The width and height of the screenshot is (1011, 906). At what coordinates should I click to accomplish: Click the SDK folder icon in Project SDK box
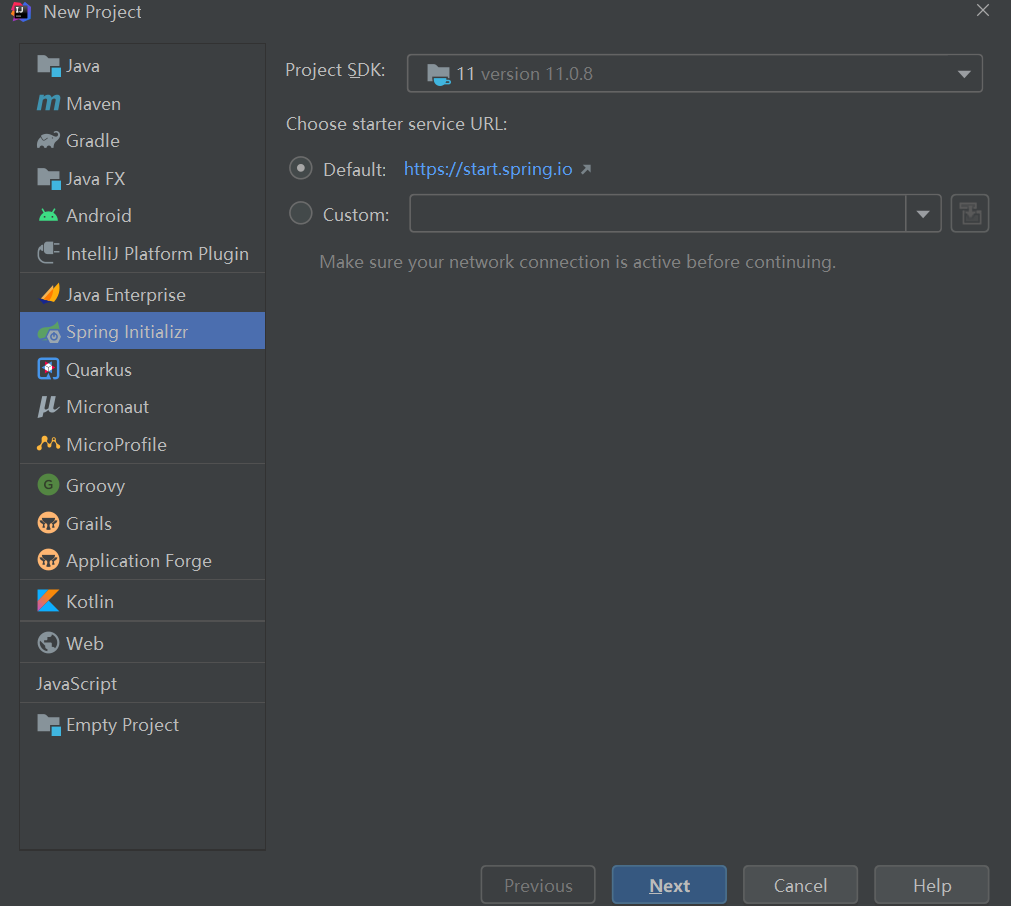[438, 75]
